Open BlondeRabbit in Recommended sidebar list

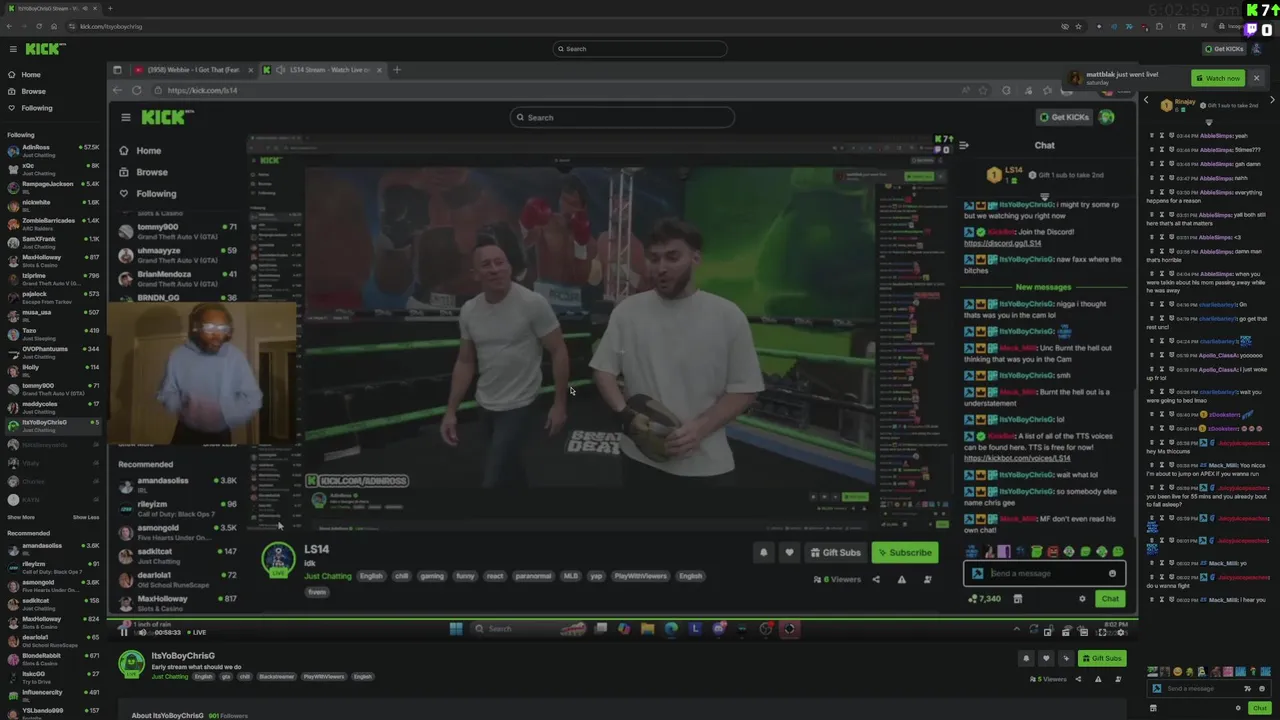point(52,659)
